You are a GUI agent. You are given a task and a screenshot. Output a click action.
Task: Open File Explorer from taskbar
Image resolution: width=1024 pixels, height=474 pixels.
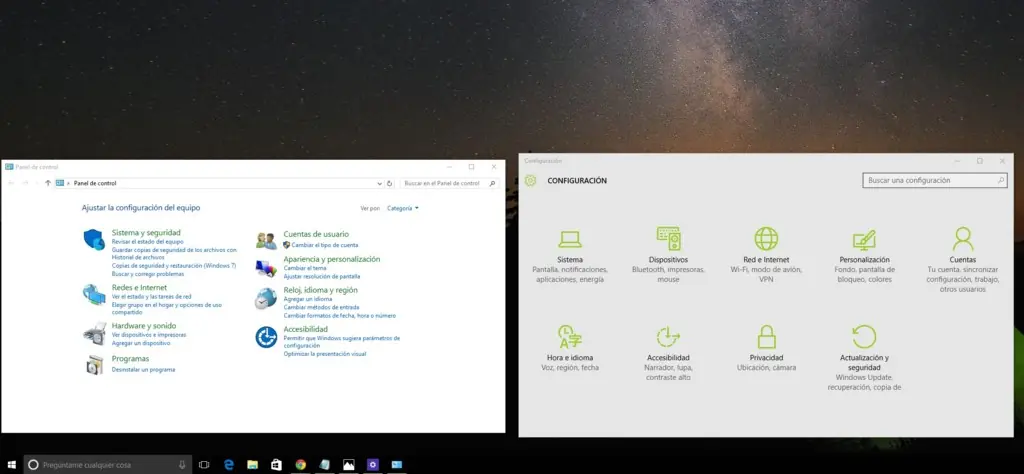click(x=253, y=465)
